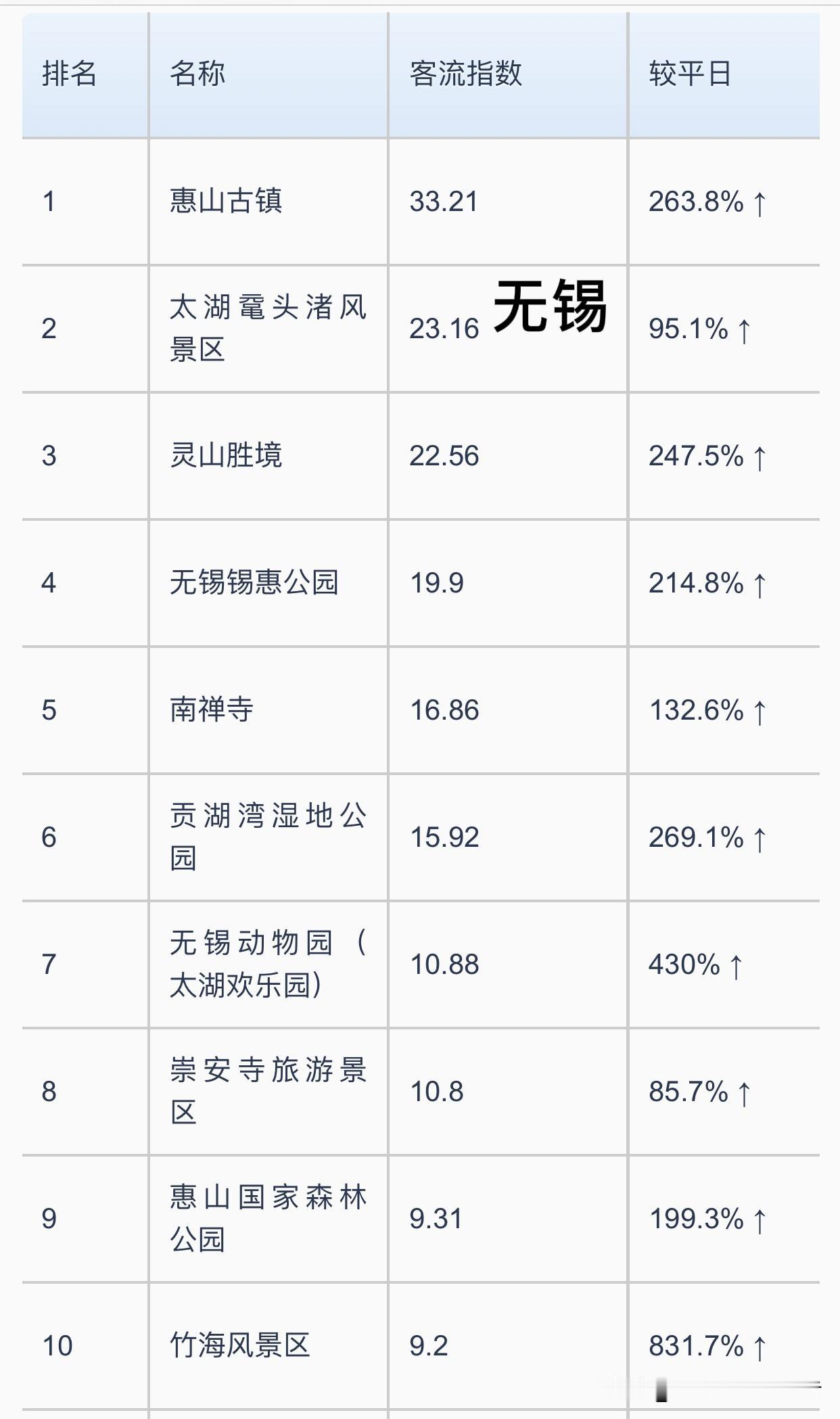Select 惠山古镇 name cell
Image resolution: width=840 pixels, height=1419 pixels.
click(226, 201)
